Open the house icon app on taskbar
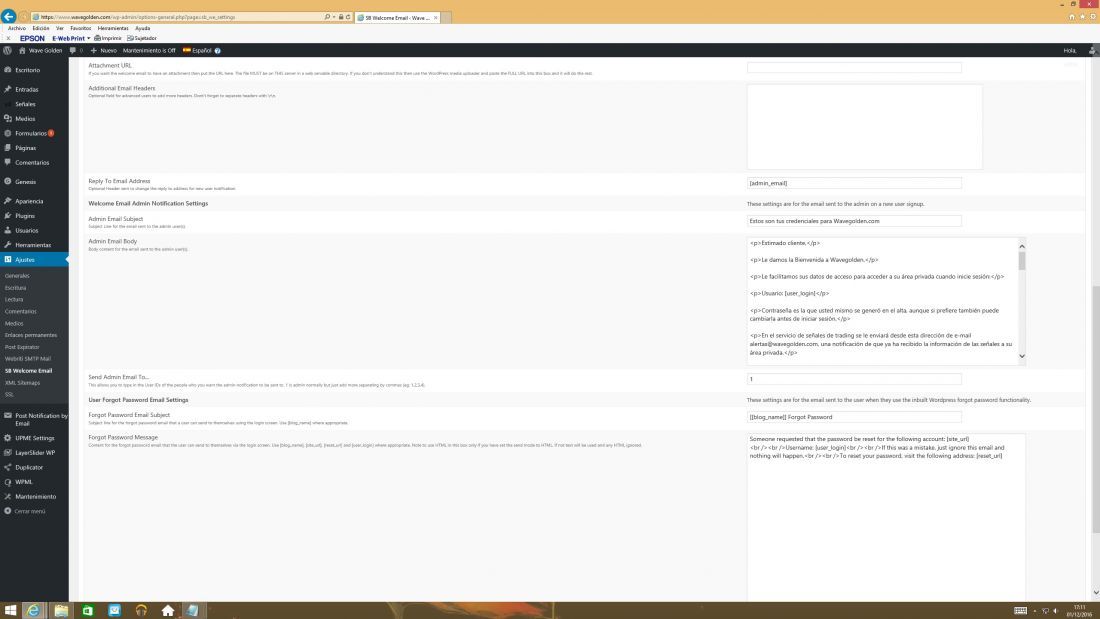Viewport: 1100px width, 619px height. [168, 611]
